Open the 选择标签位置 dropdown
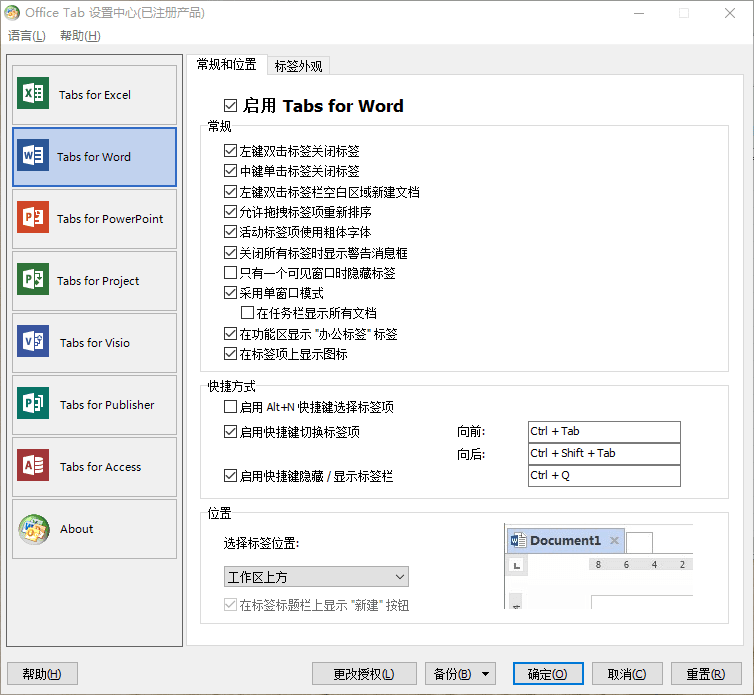Viewport: 754px width, 695px height. coord(316,577)
